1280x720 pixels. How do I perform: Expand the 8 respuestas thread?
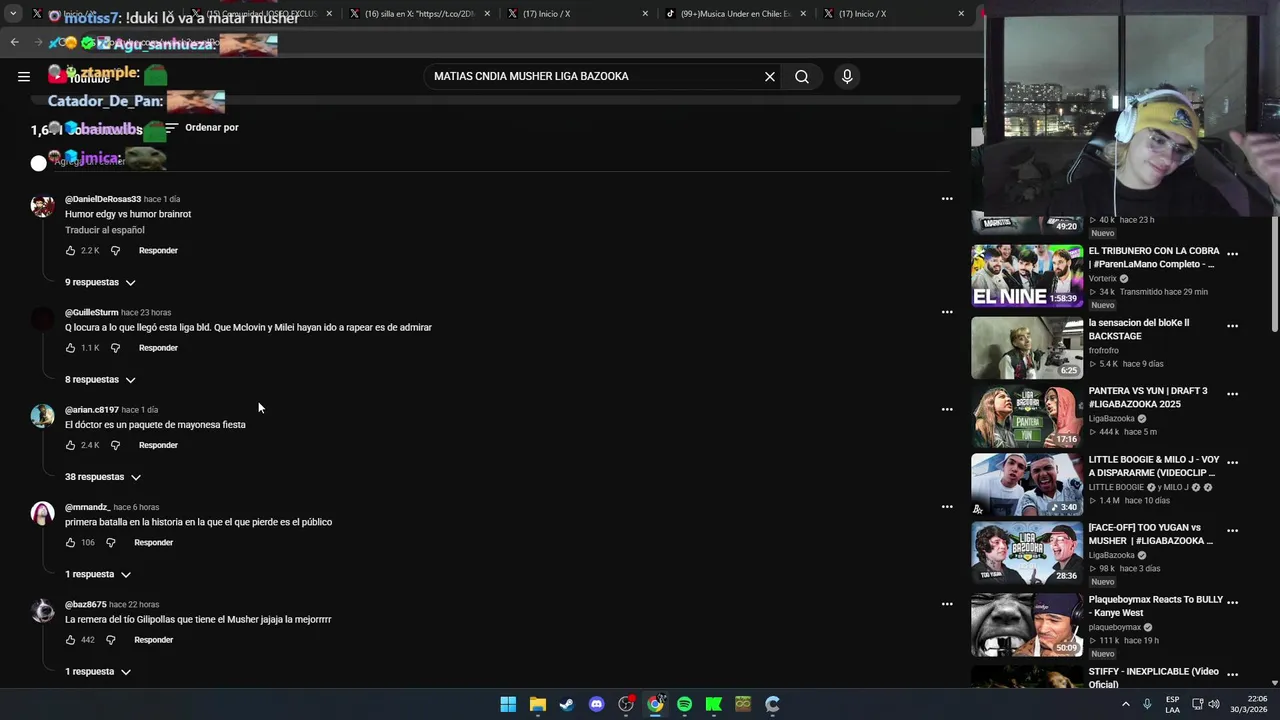click(x=100, y=379)
